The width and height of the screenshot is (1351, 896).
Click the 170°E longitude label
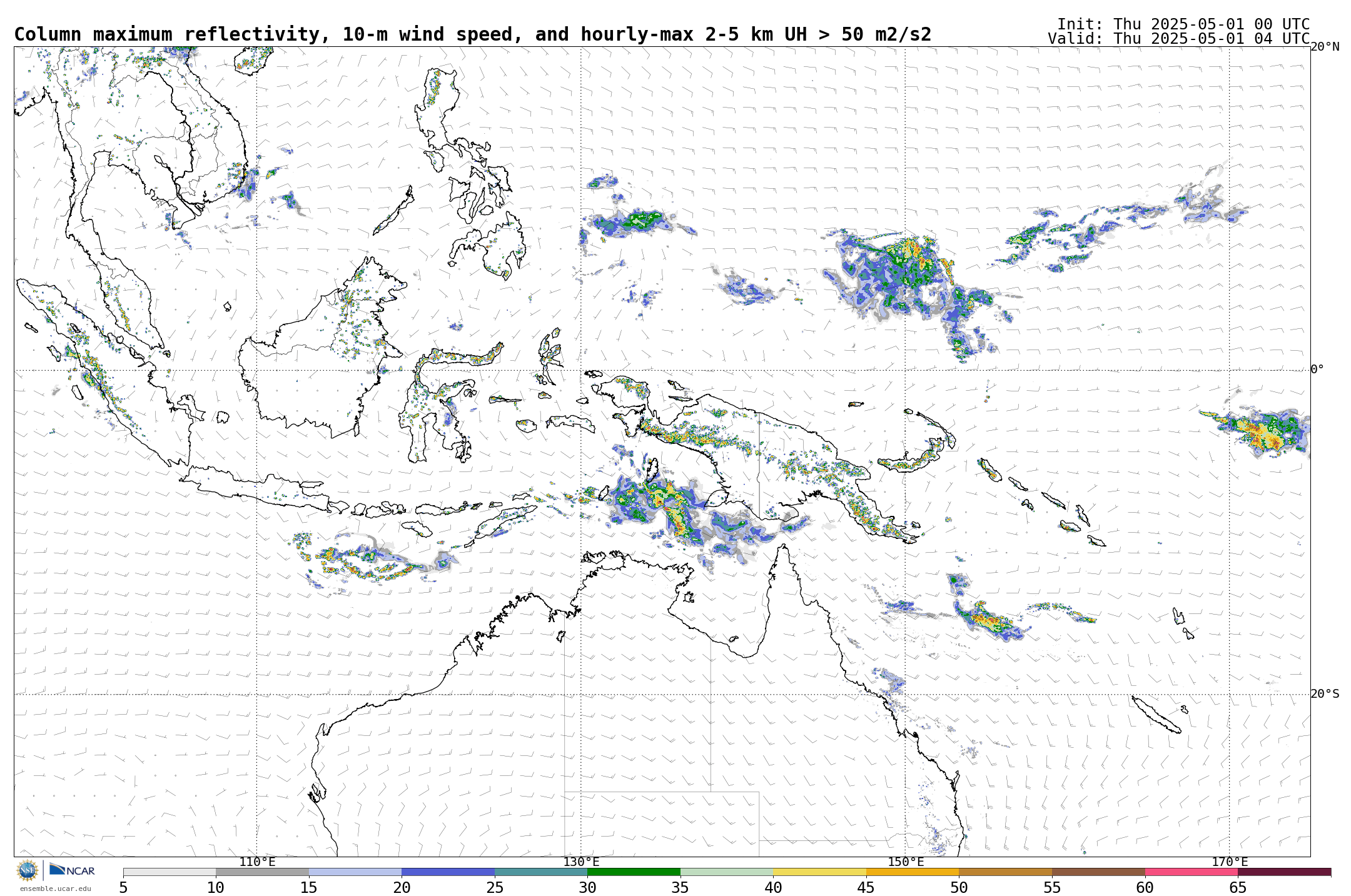click(x=1230, y=862)
